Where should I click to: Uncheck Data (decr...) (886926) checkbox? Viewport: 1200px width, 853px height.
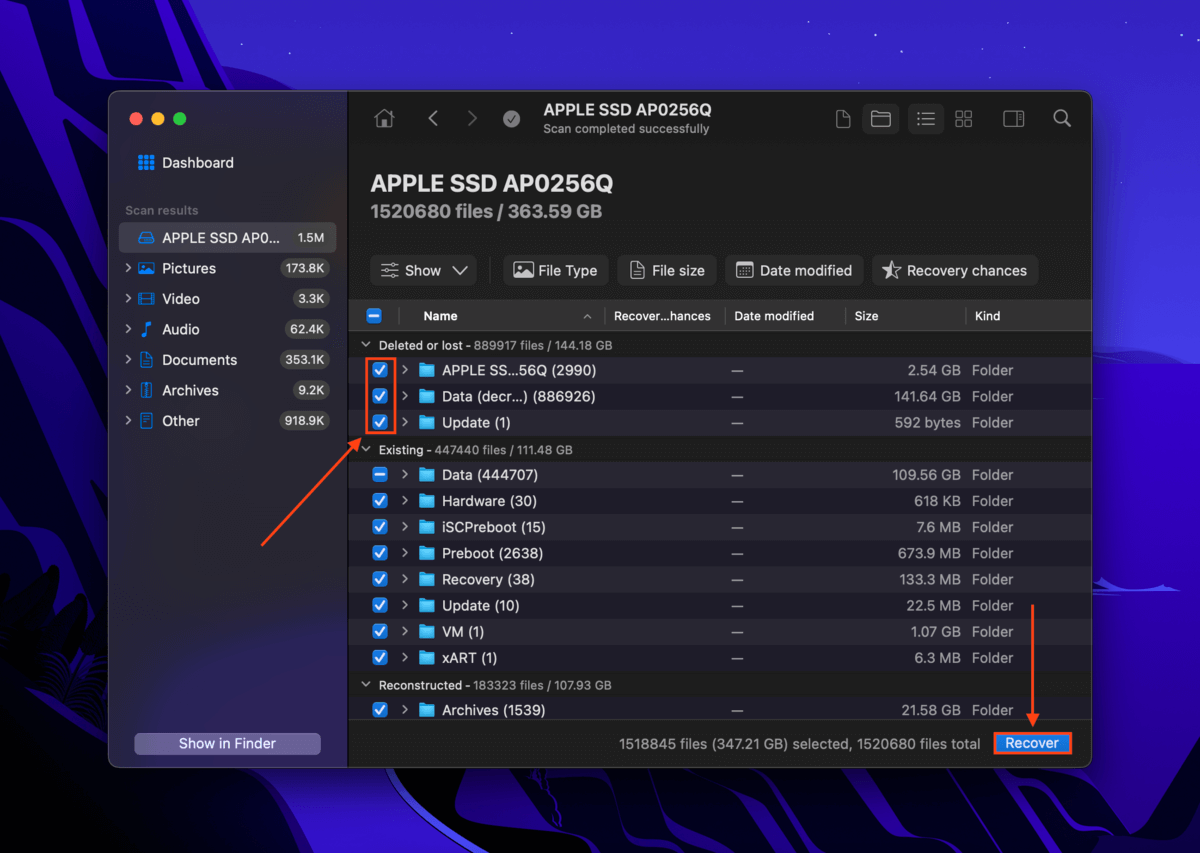pyautogui.click(x=380, y=396)
